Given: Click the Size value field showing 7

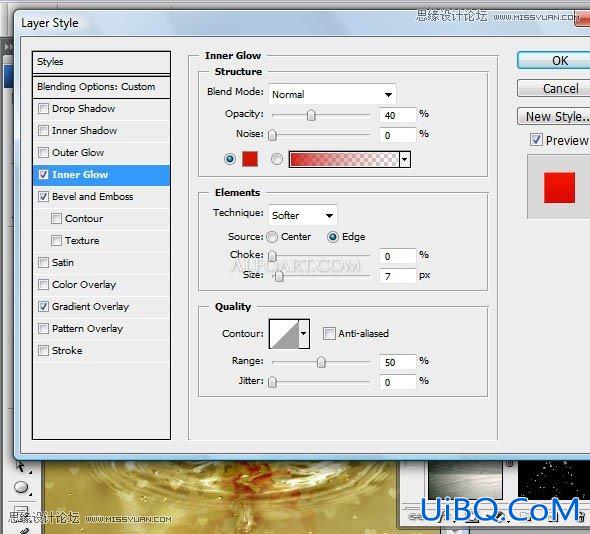Looking at the screenshot, I should [x=398, y=276].
